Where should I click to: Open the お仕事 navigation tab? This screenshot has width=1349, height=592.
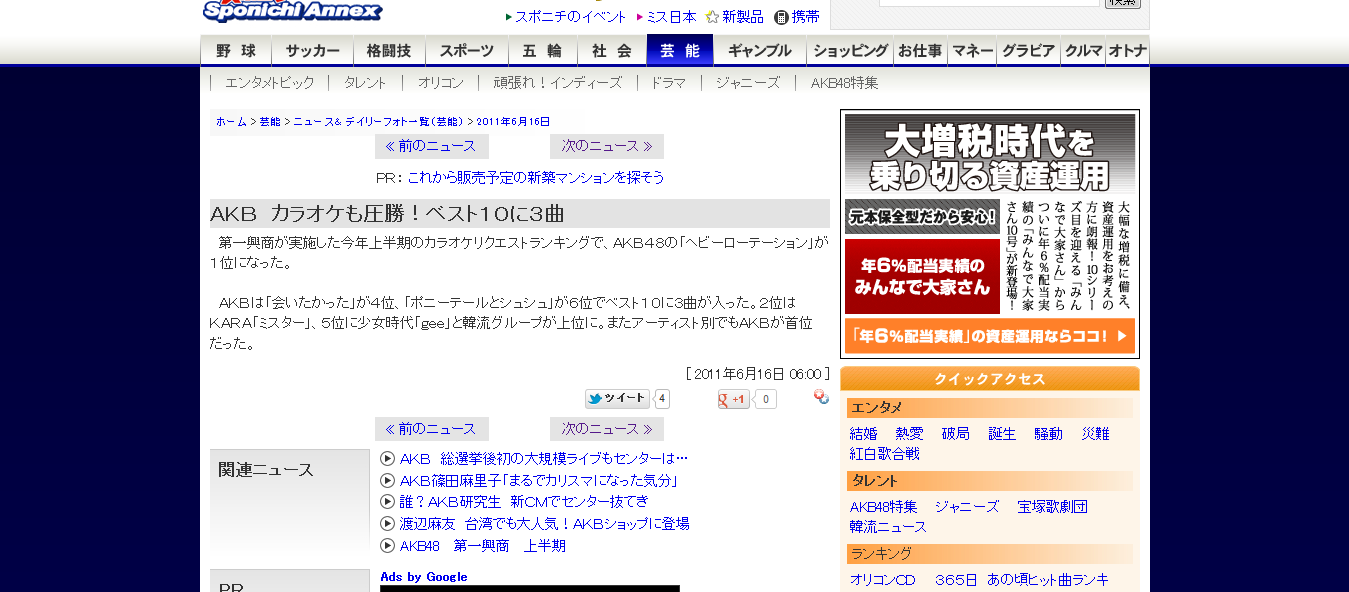click(920, 51)
